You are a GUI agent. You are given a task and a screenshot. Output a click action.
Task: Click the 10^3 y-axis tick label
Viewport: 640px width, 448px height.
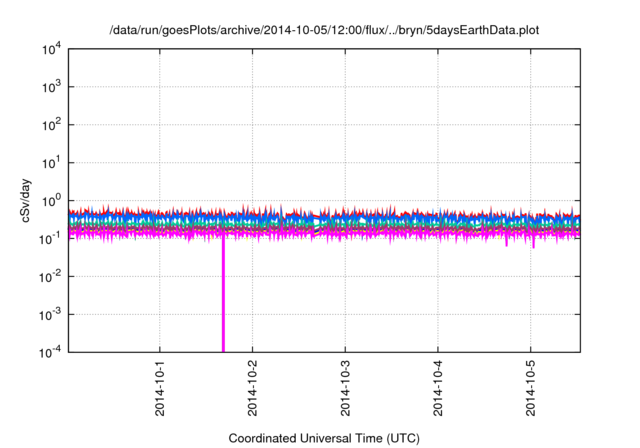click(52, 87)
